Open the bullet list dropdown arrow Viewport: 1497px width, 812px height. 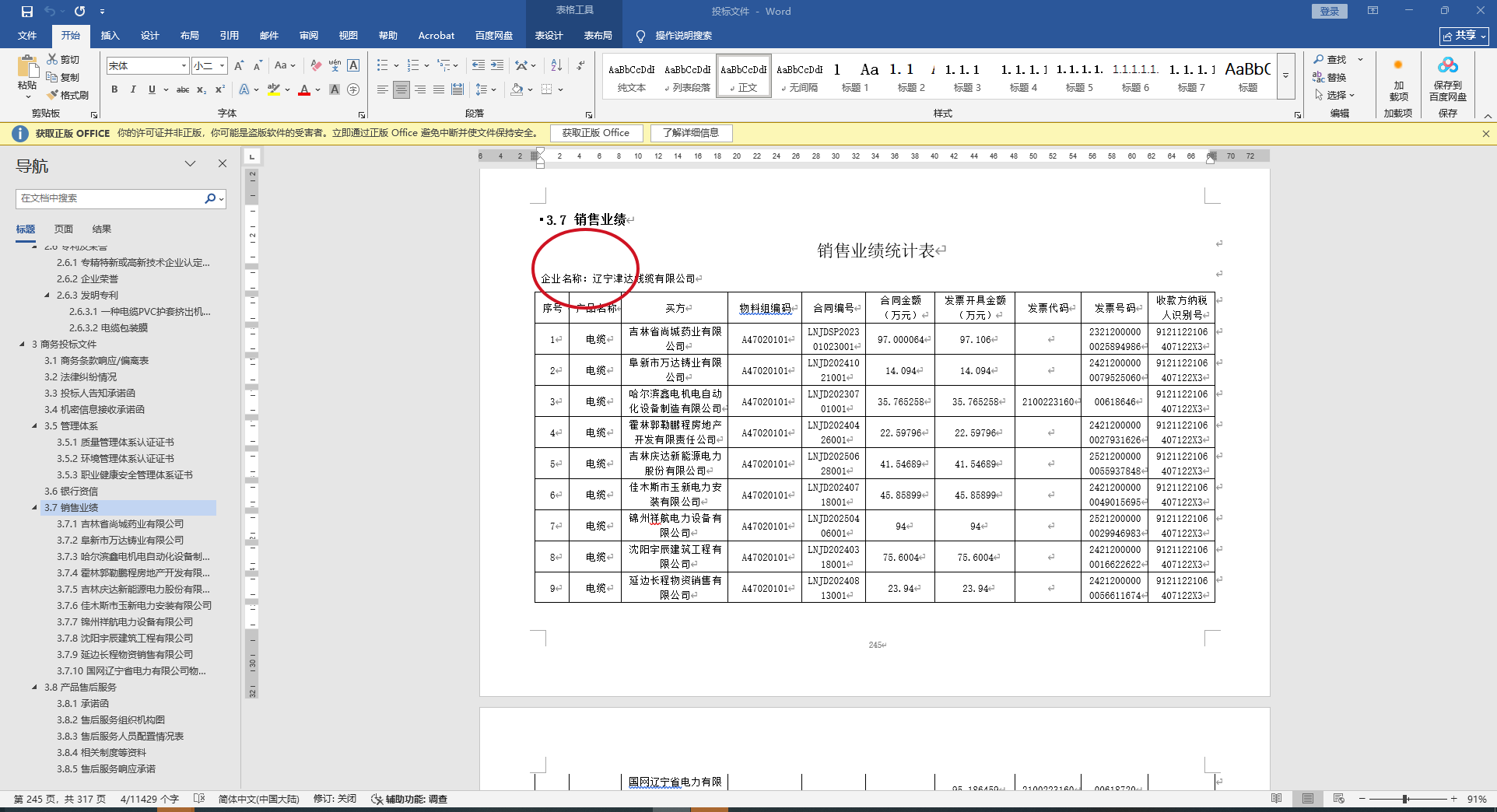pyautogui.click(x=397, y=66)
